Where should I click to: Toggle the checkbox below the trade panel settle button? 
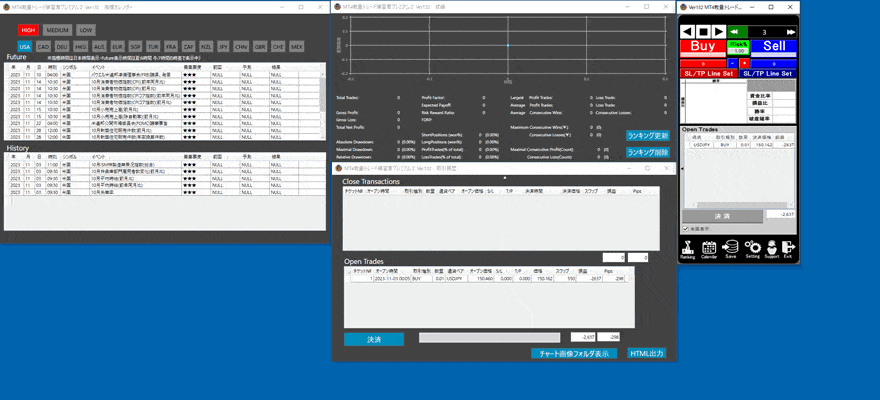point(685,228)
